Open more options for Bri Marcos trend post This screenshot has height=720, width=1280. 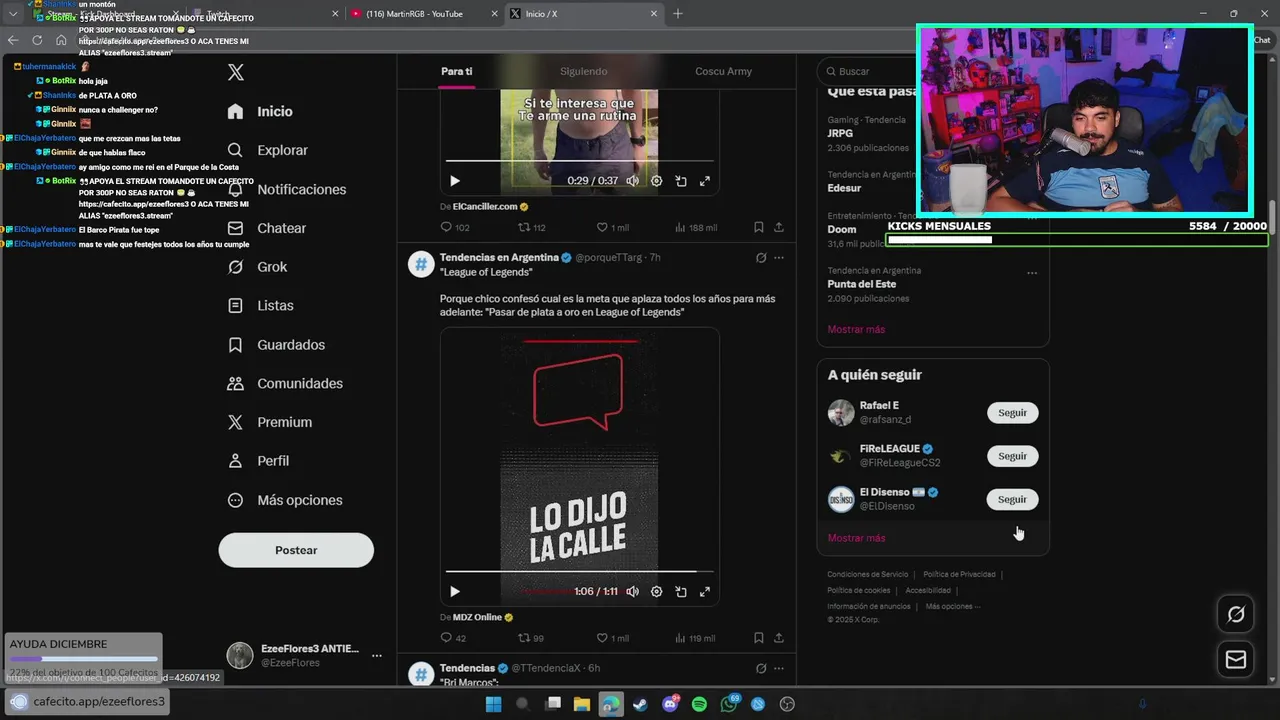[x=779, y=668]
